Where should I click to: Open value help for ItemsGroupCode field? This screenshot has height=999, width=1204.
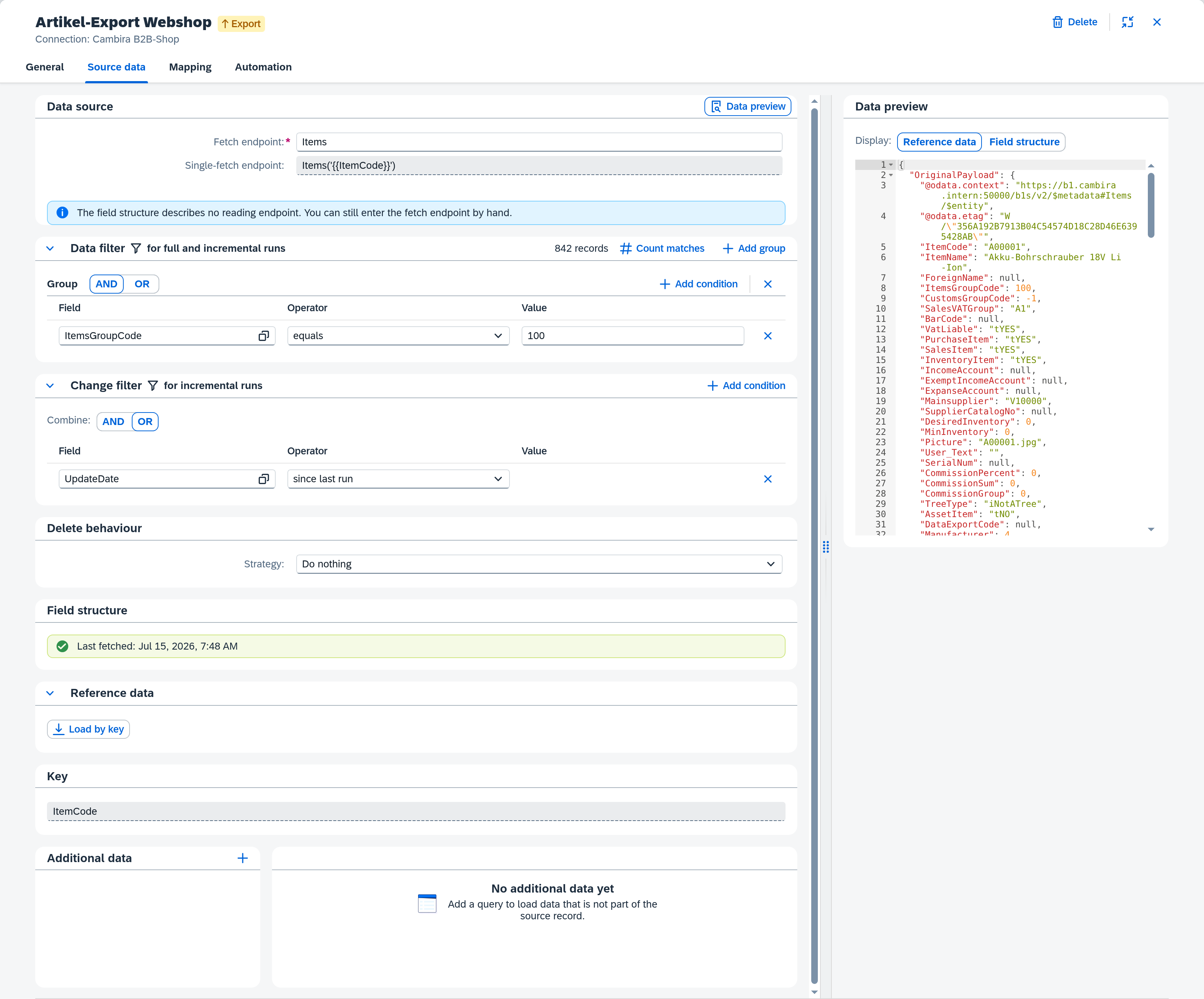264,336
